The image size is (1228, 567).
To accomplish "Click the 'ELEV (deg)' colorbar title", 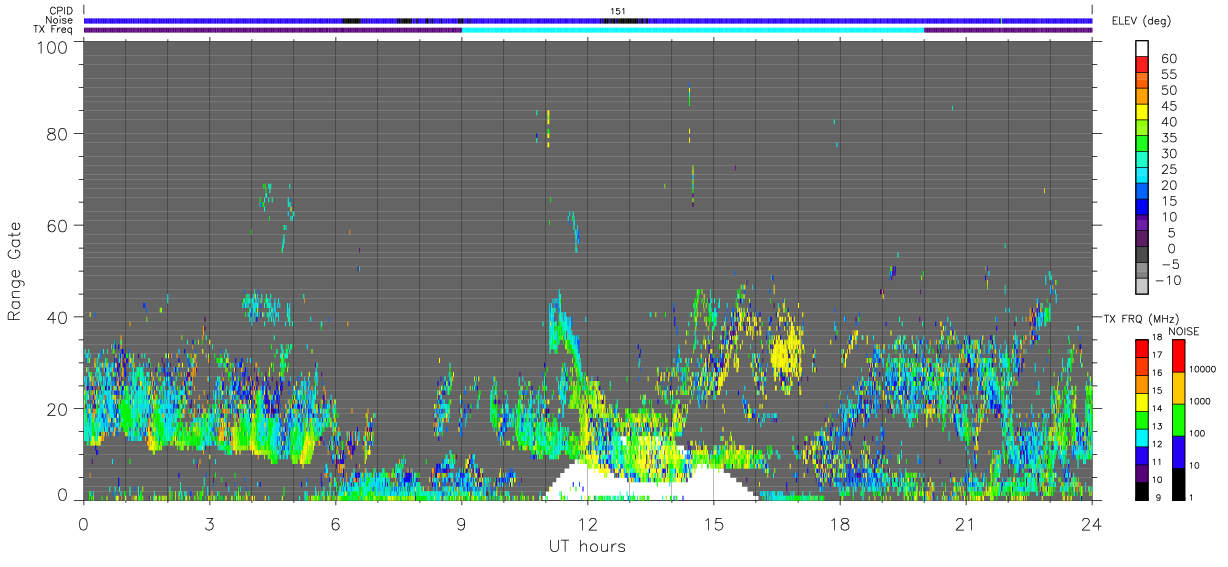I will [x=1143, y=21].
